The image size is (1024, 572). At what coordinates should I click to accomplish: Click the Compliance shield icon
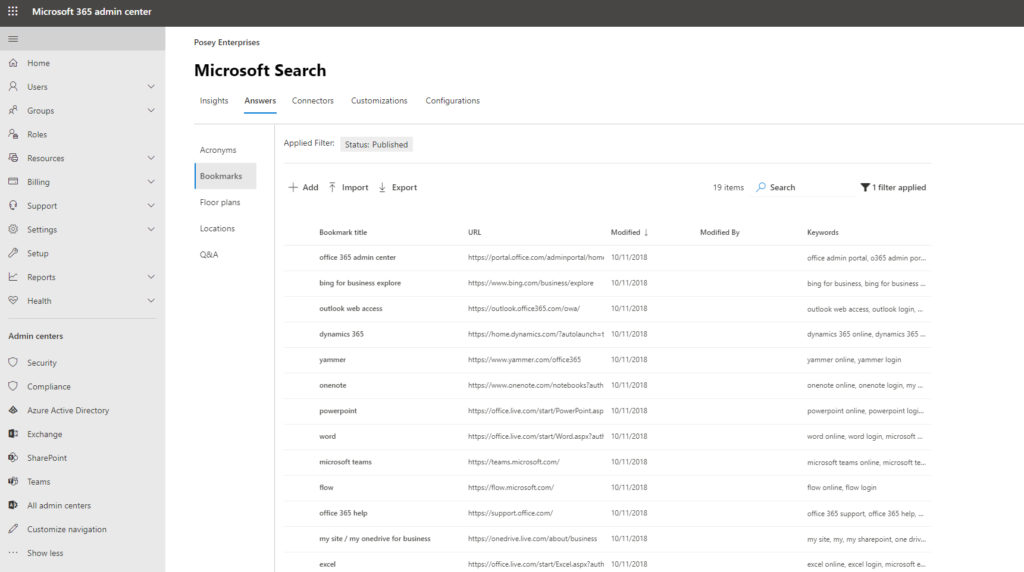13,386
